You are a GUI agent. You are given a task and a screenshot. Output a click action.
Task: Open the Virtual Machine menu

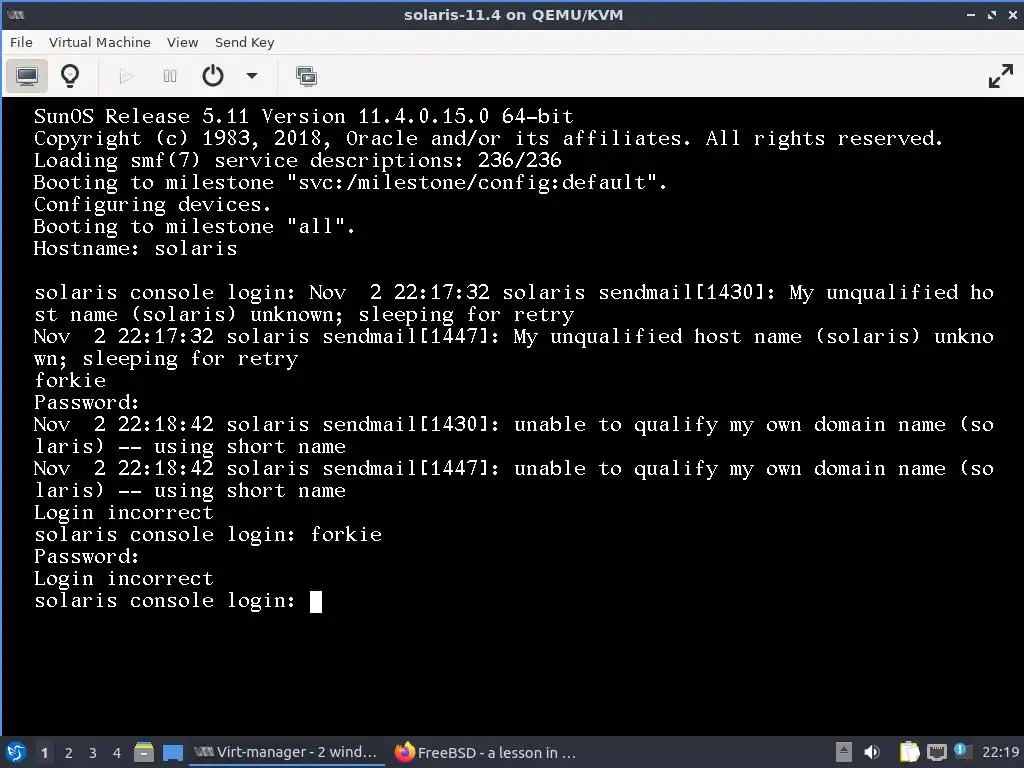point(99,42)
